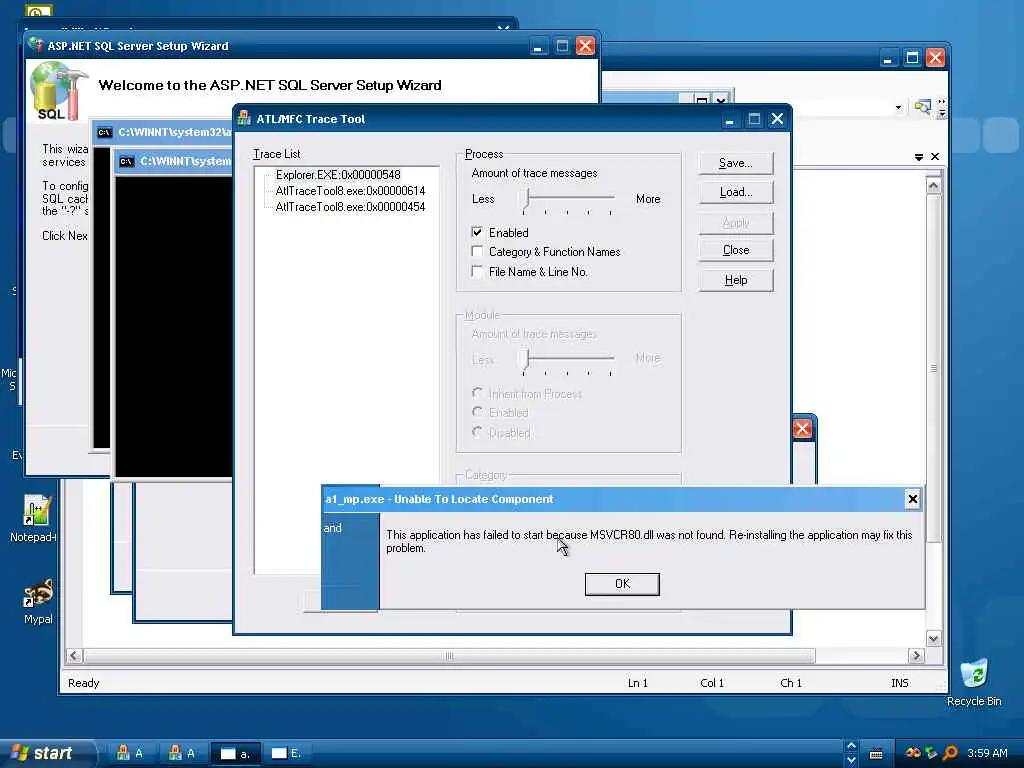
Task: Select AtlTraceTool8.exe:0x00000614 in Trace List
Action: coord(350,191)
